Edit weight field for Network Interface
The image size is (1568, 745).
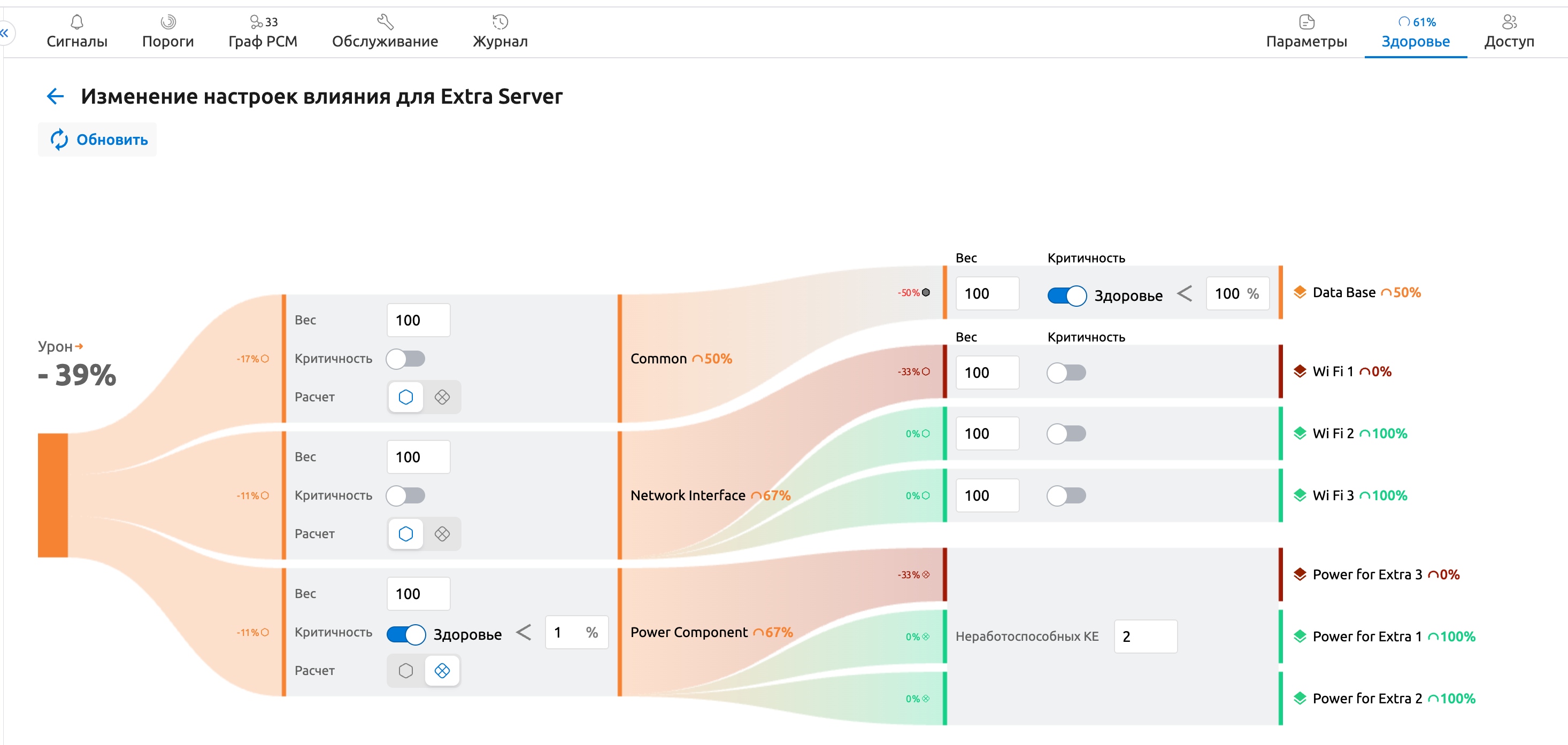coord(418,457)
